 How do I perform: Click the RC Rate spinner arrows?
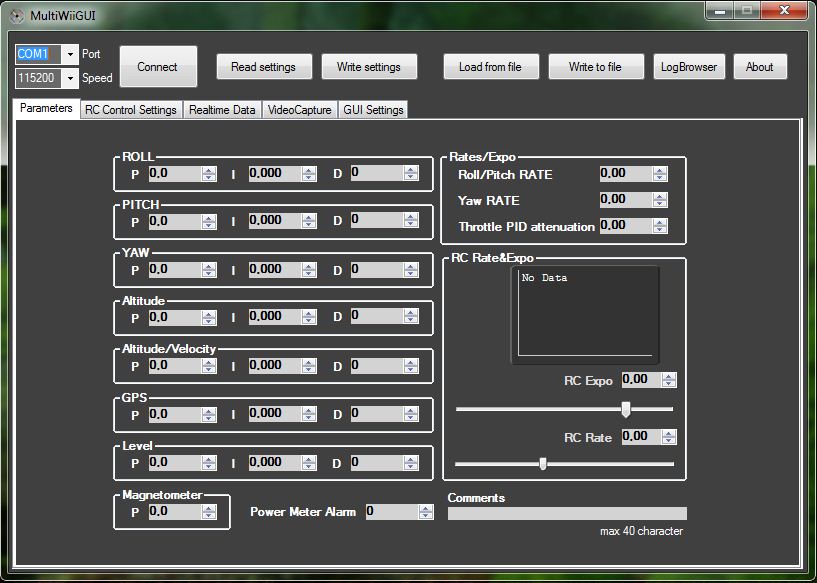click(669, 437)
